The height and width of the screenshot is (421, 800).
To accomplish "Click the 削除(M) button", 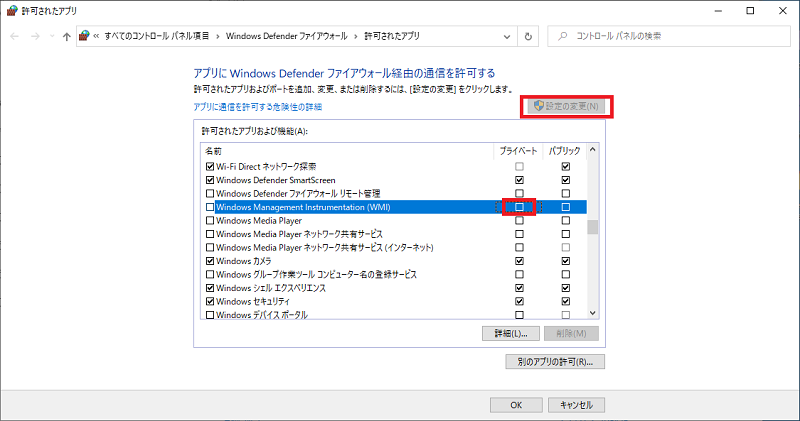I will [571, 333].
